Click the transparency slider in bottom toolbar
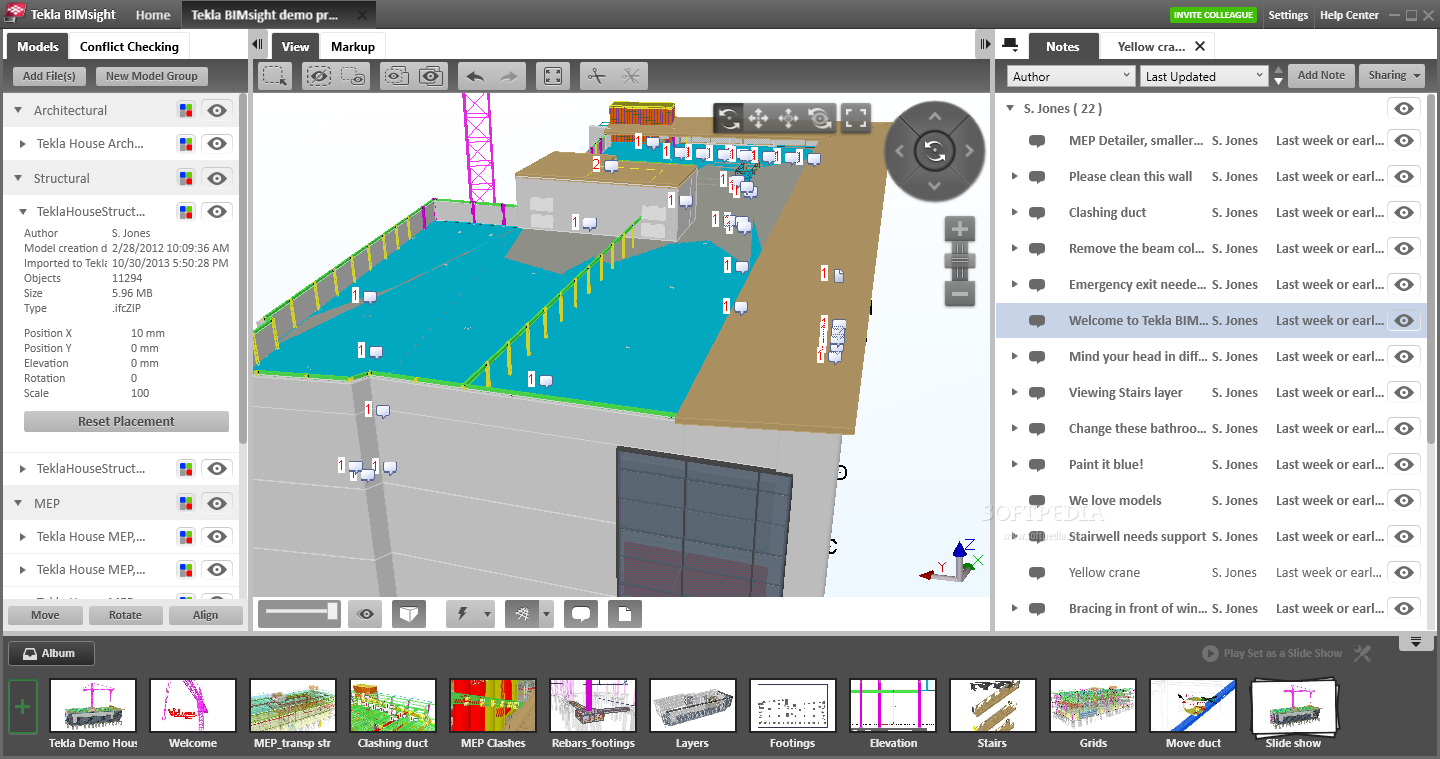 299,614
